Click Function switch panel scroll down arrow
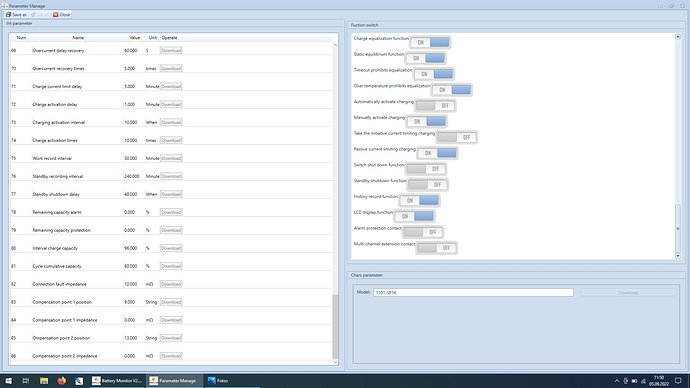 [678, 256]
